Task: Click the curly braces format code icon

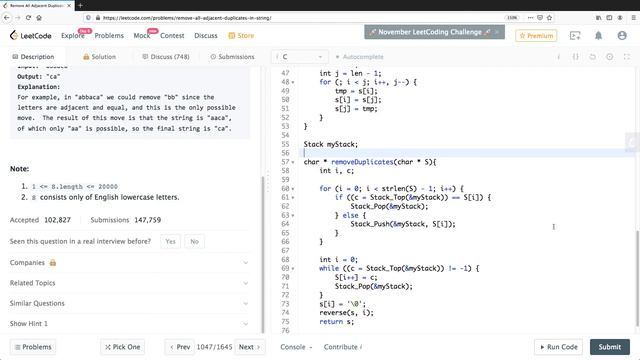Action: (576, 57)
